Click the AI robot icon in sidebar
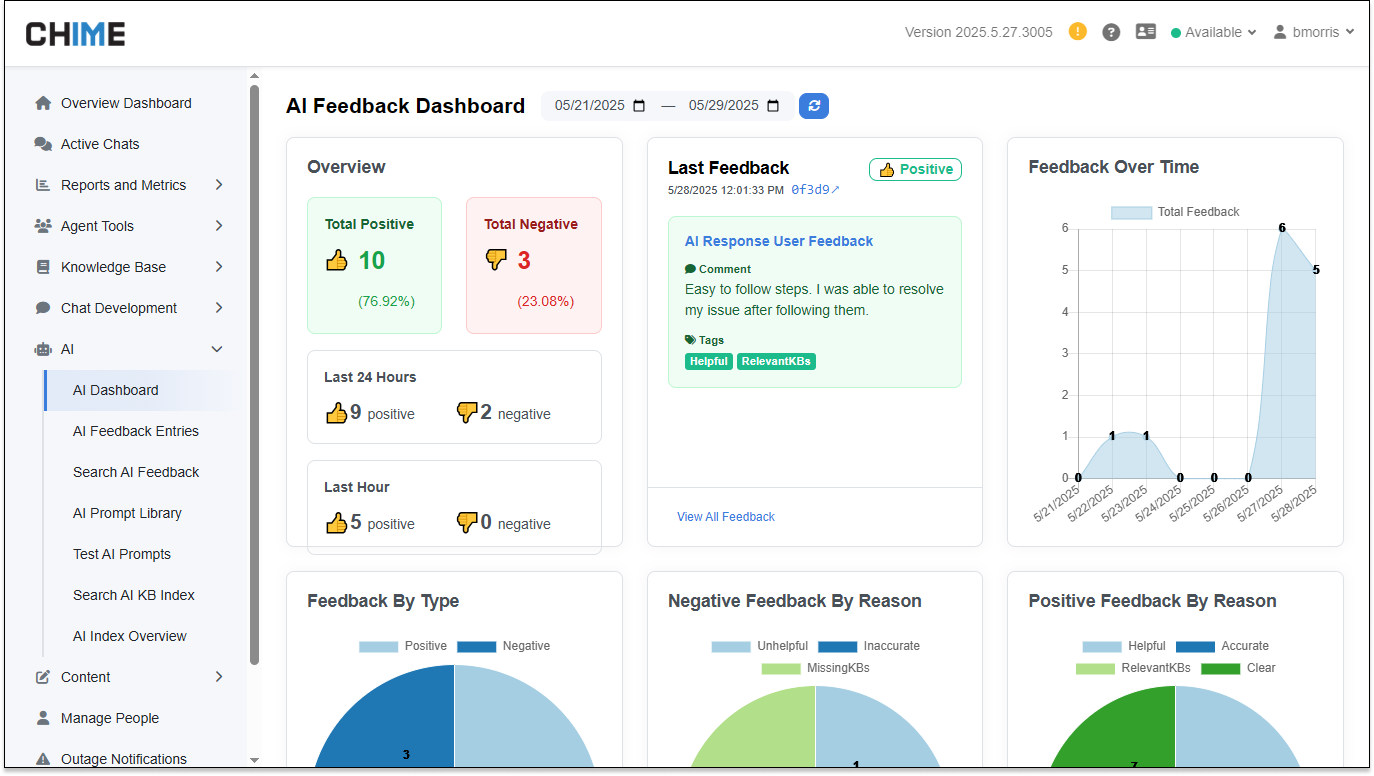Image resolution: width=1374 pixels, height=776 pixels. [x=43, y=349]
